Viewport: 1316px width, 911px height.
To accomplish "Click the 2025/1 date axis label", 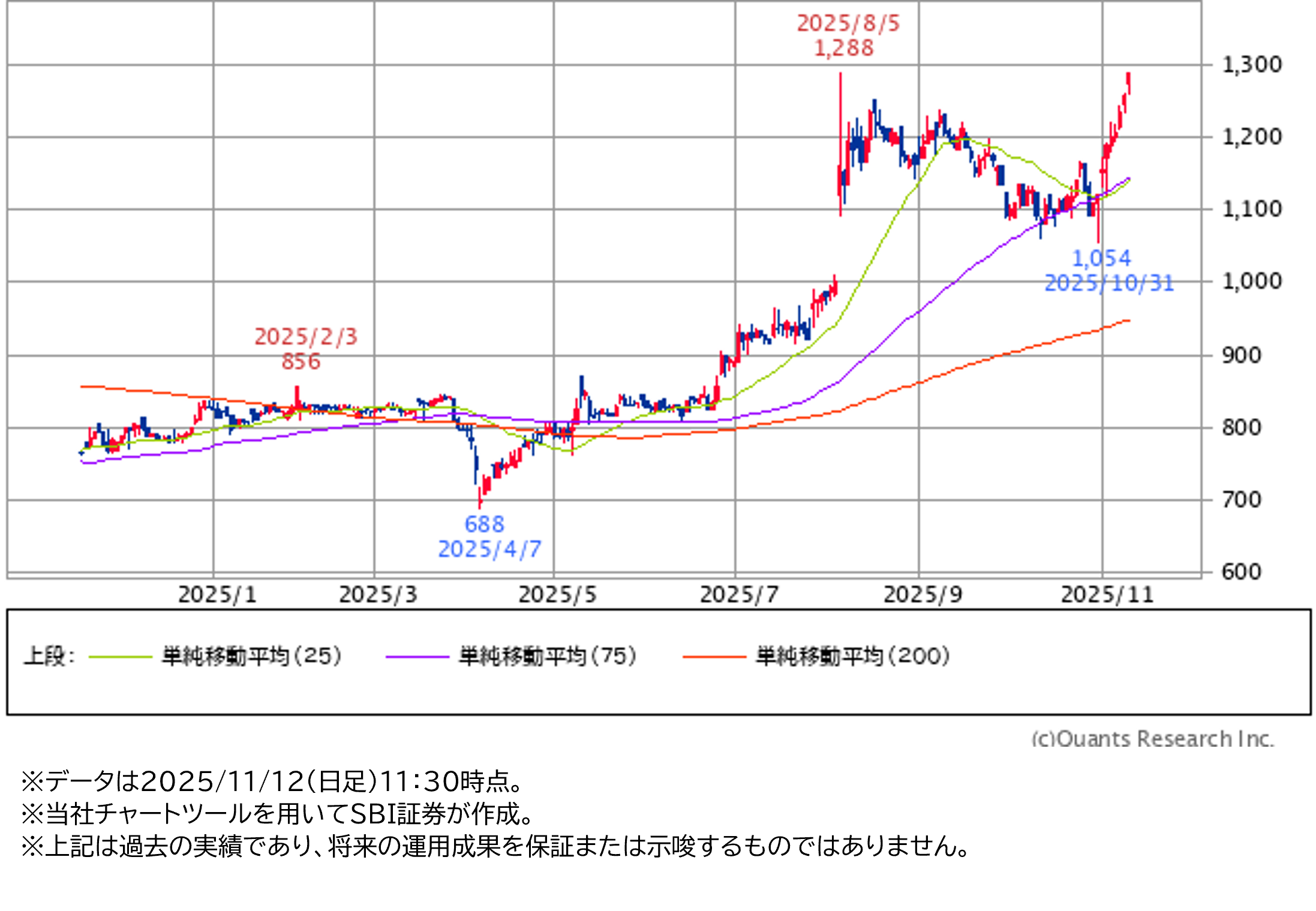I will coord(217,595).
